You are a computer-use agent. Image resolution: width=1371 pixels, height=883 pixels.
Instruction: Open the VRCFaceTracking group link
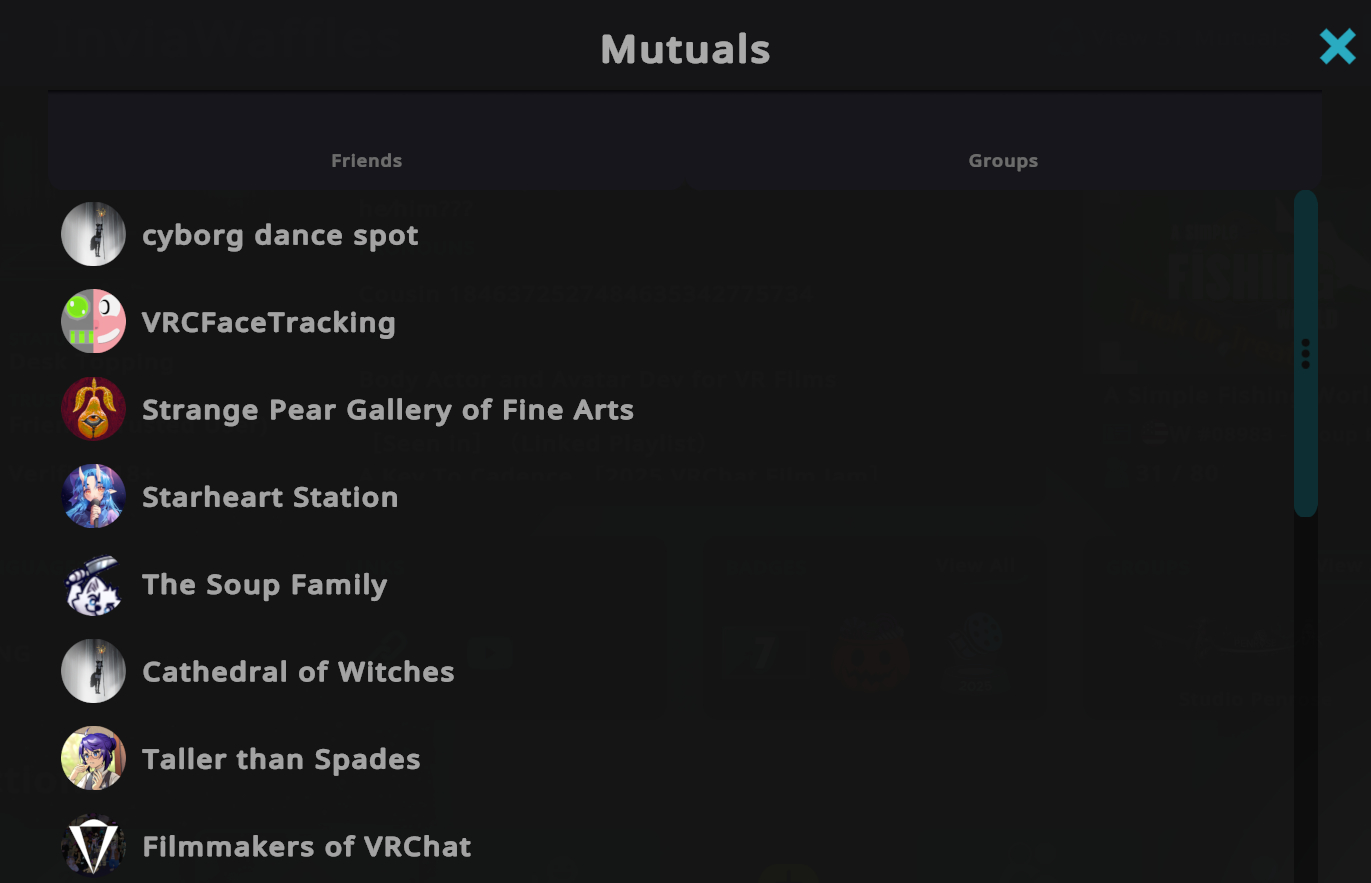click(x=268, y=323)
